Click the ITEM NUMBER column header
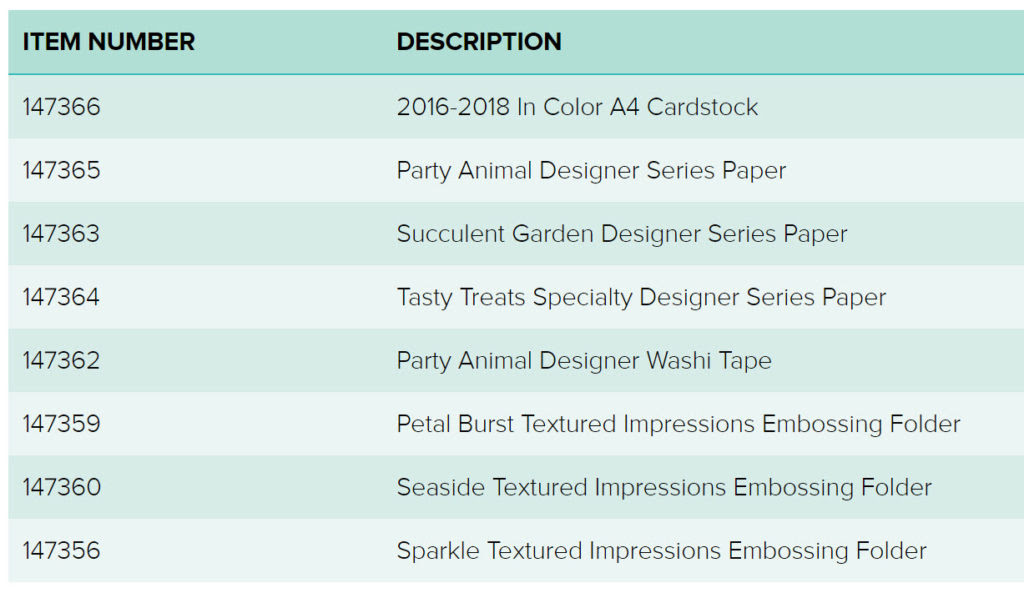The image size is (1024, 593). click(108, 42)
